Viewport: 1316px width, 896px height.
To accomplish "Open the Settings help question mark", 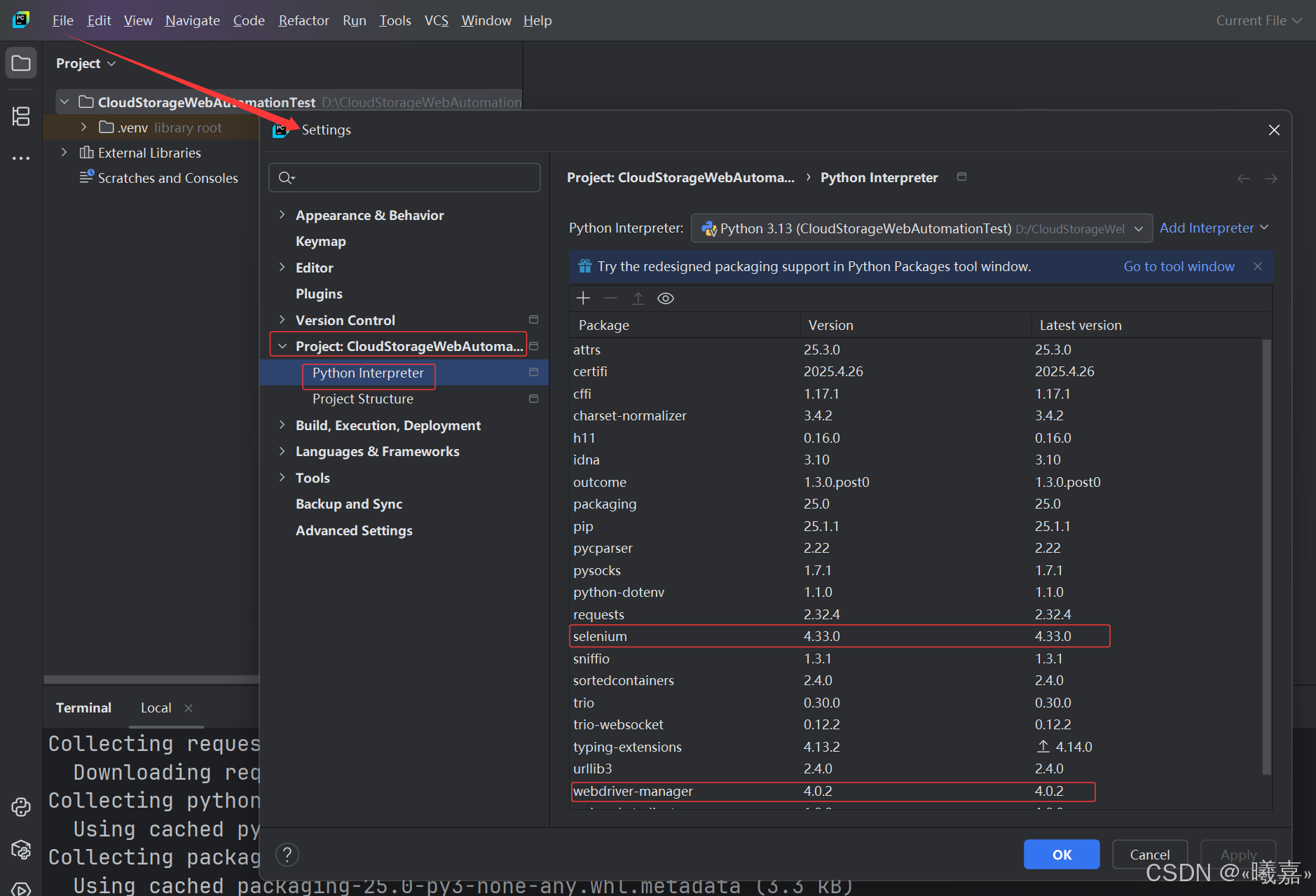I will [x=287, y=855].
